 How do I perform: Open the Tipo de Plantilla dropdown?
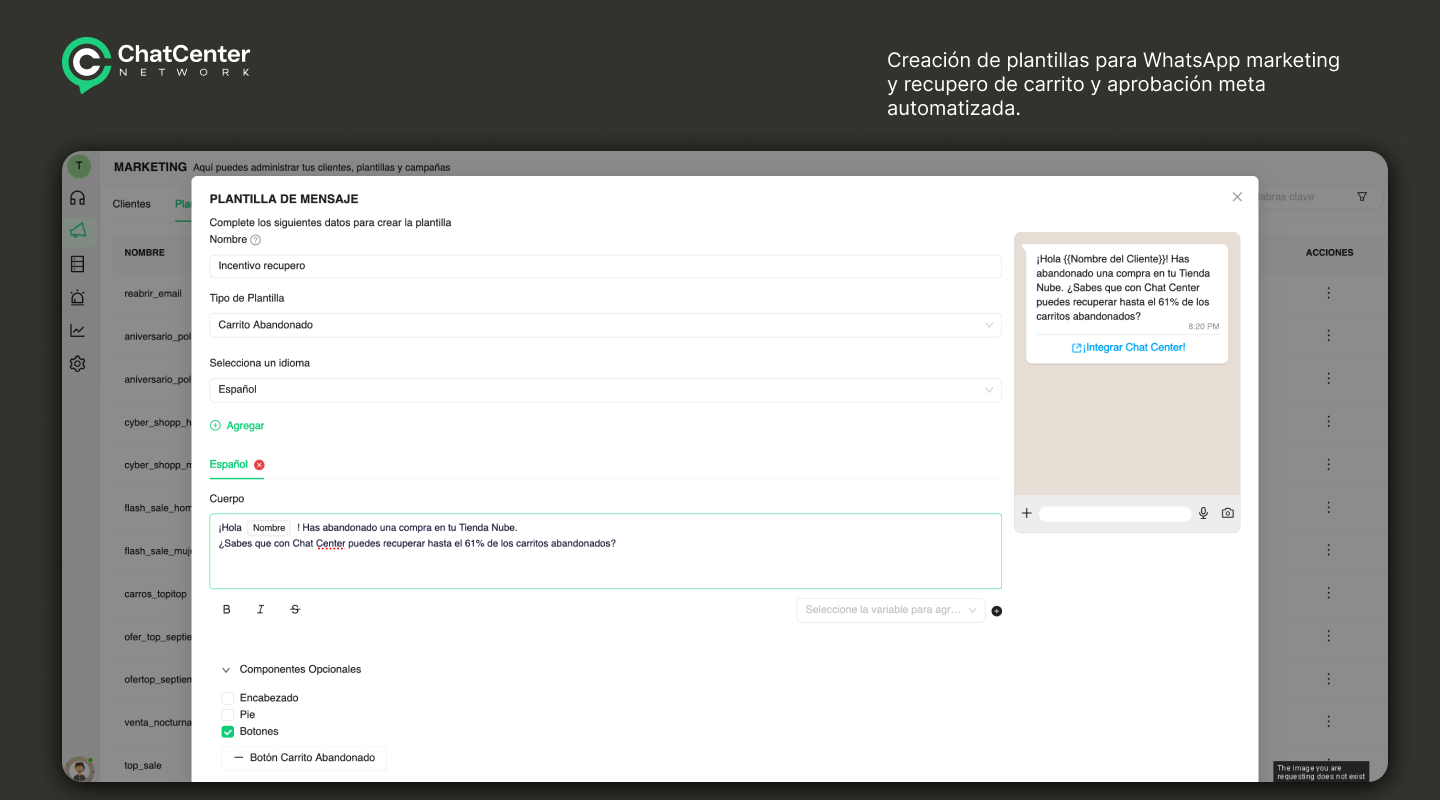point(605,325)
